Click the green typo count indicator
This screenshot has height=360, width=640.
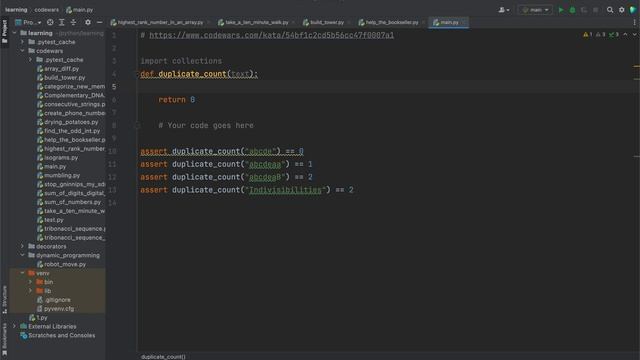pos(613,35)
